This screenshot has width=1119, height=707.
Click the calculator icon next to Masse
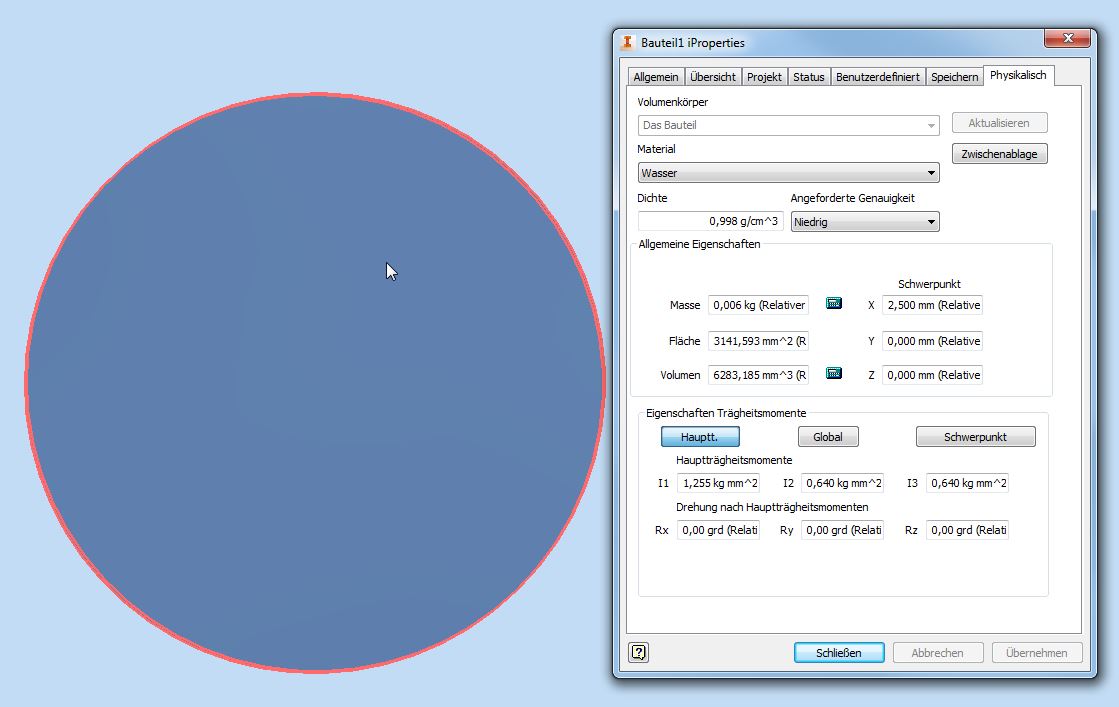[x=834, y=304]
